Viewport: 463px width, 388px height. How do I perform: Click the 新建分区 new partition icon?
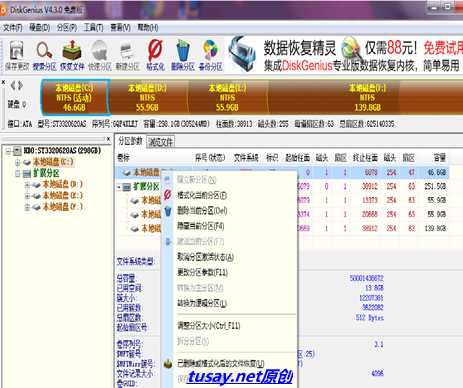pos(127,55)
